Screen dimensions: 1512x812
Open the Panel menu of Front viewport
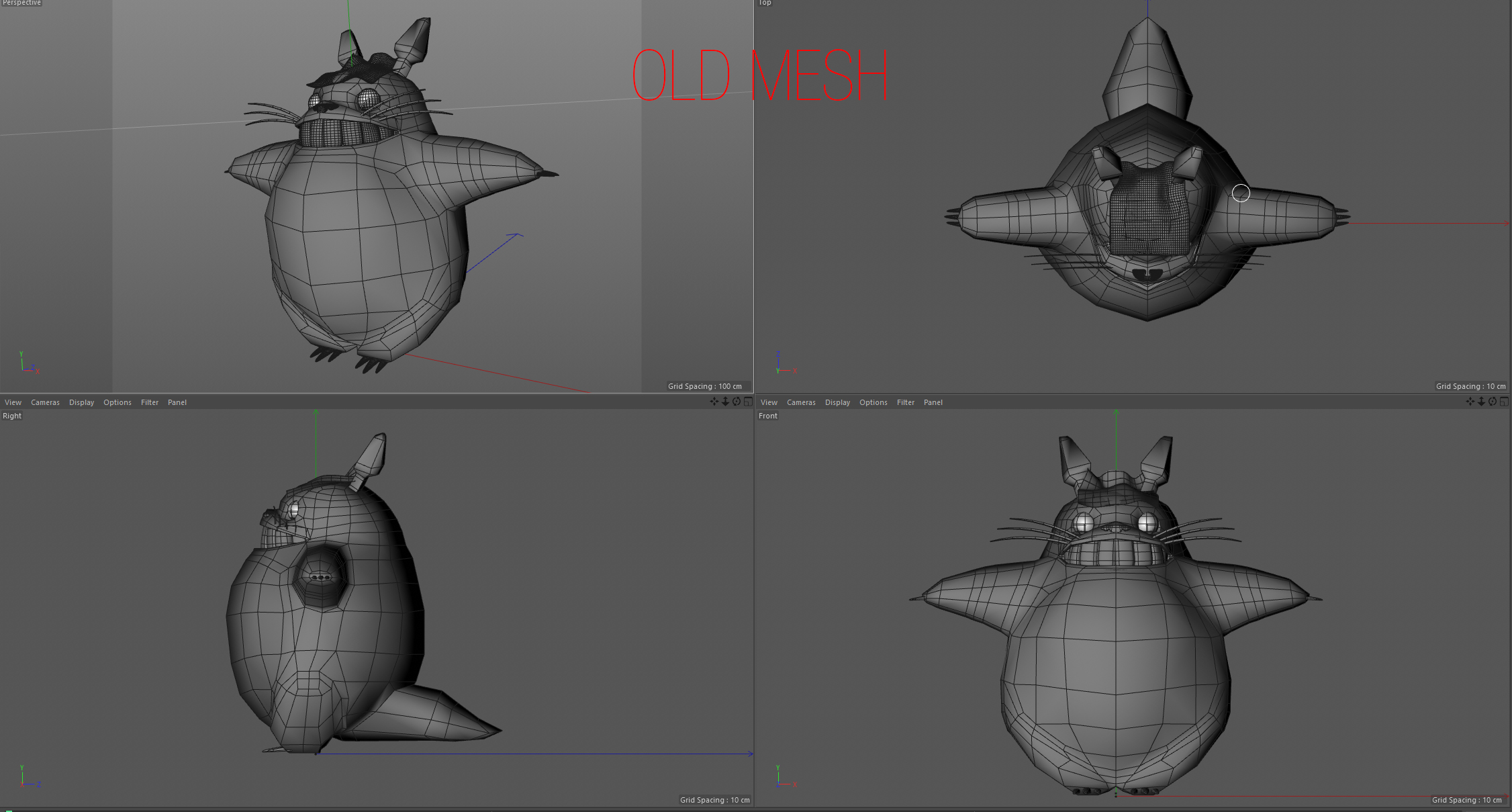click(933, 402)
